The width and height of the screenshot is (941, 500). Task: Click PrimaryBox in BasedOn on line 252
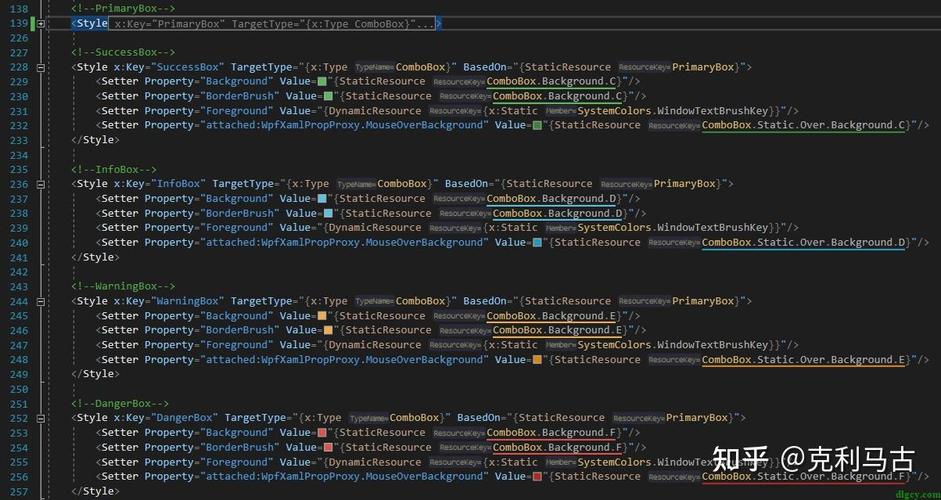point(697,418)
